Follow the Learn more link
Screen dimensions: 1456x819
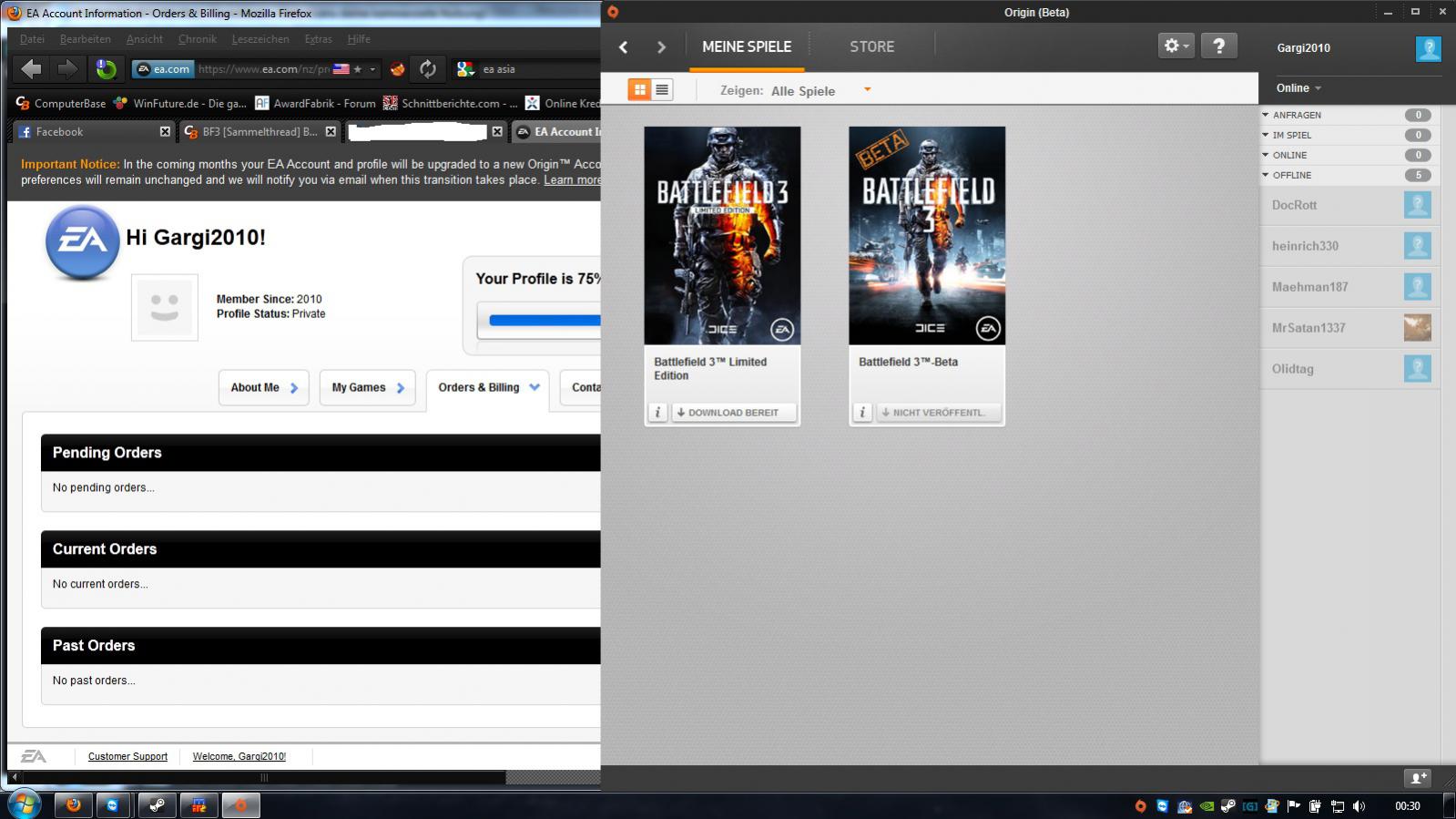(572, 179)
